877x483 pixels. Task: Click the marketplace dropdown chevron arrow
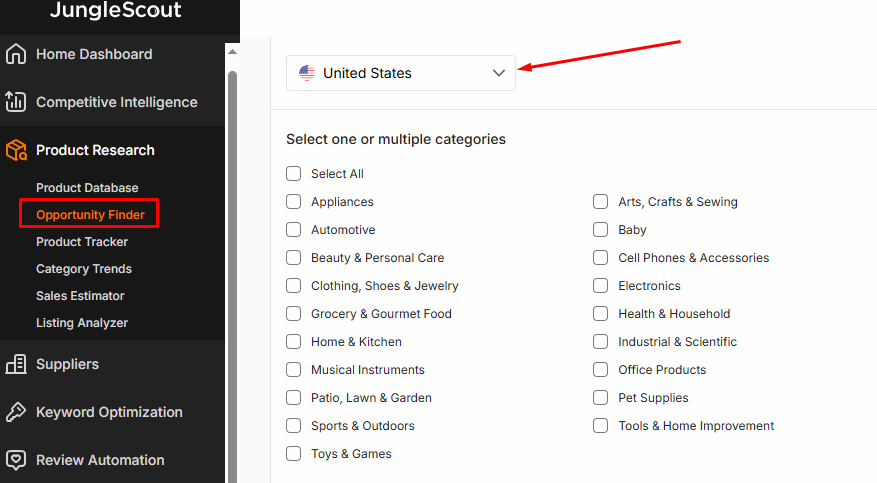499,73
